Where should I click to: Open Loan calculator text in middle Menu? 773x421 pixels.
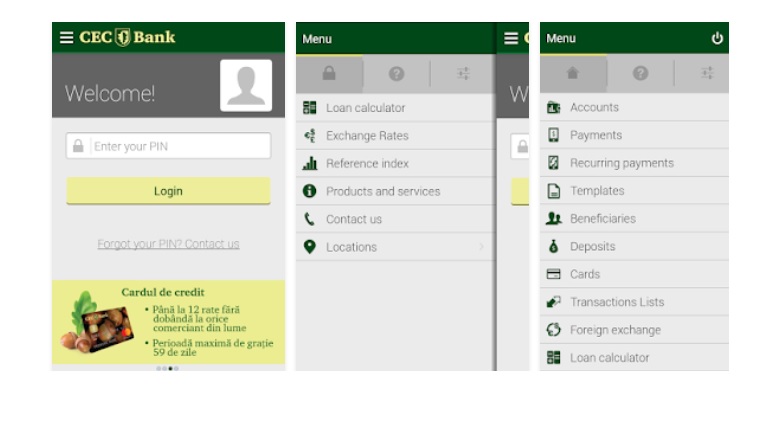pyautogui.click(x=365, y=108)
